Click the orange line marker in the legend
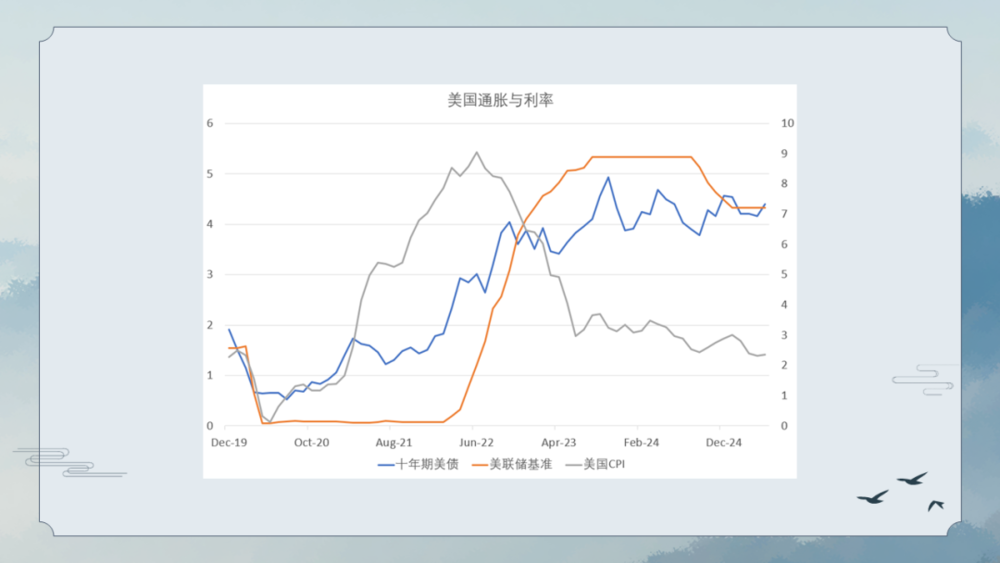1000x563 pixels. click(x=478, y=464)
